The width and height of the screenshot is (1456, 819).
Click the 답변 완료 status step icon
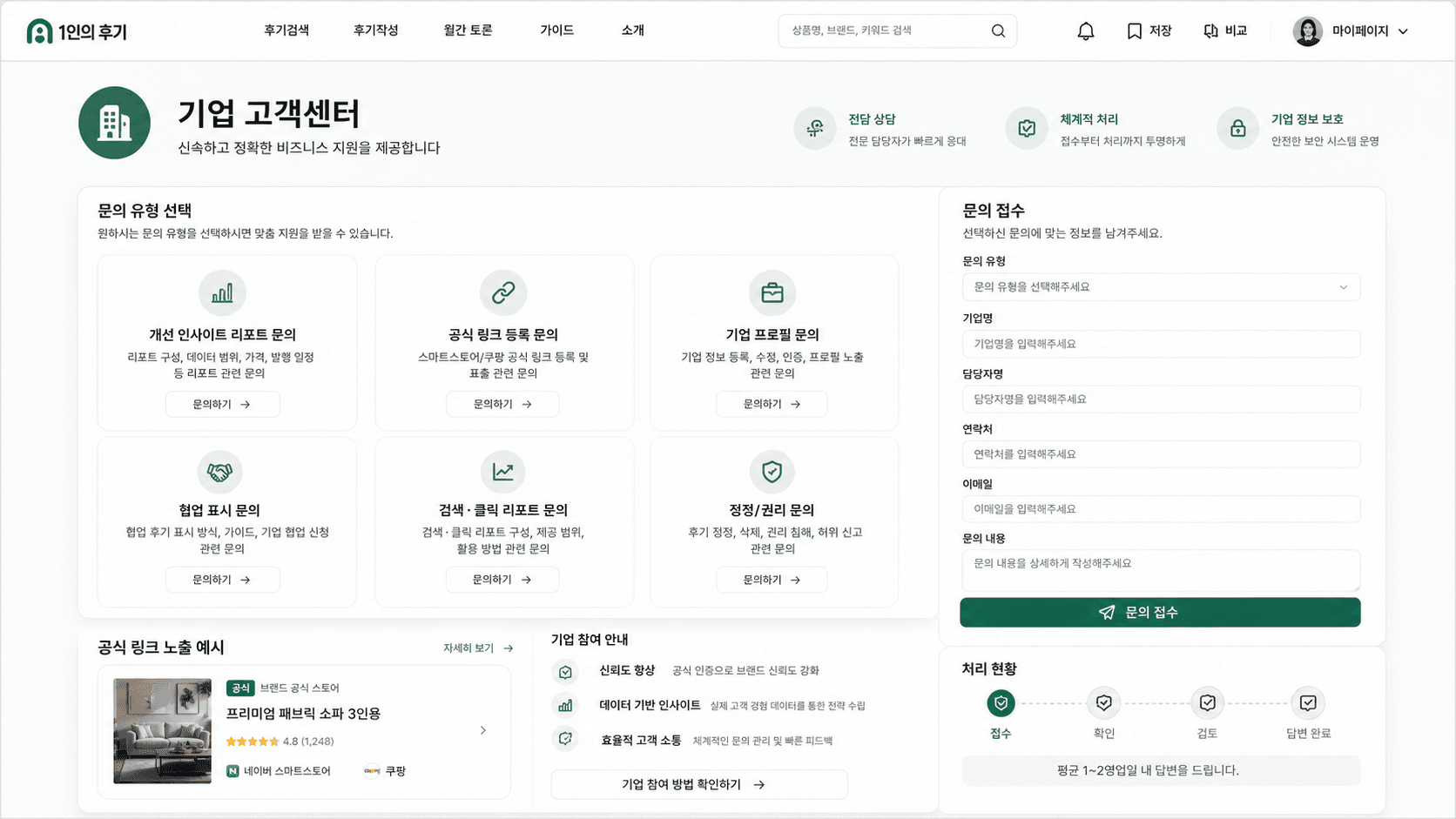(x=1308, y=702)
